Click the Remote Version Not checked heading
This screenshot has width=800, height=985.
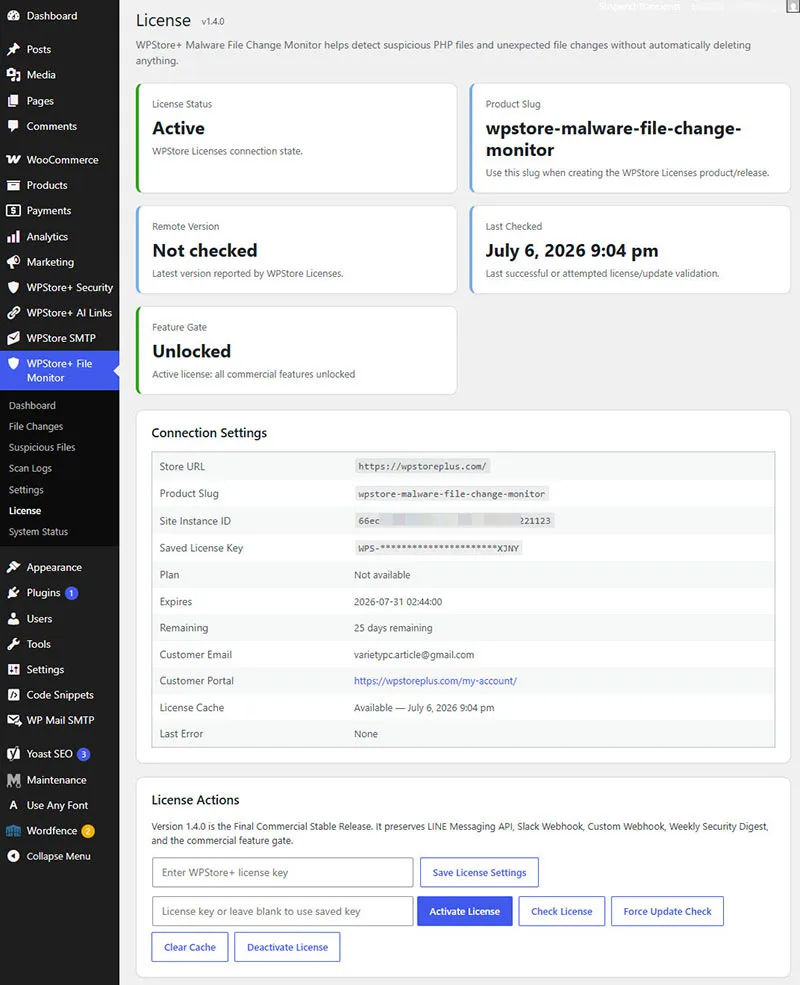coord(205,251)
